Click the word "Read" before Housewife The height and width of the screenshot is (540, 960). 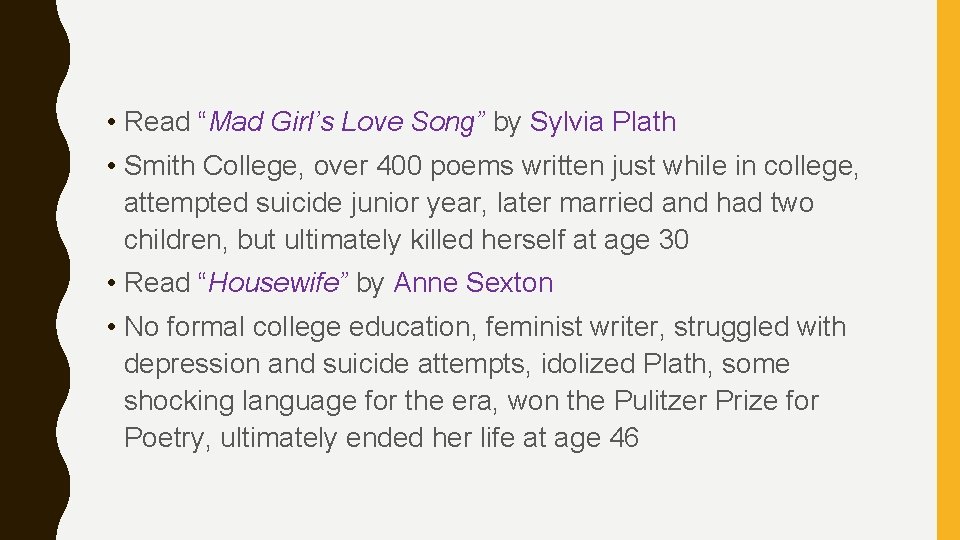(x=157, y=282)
